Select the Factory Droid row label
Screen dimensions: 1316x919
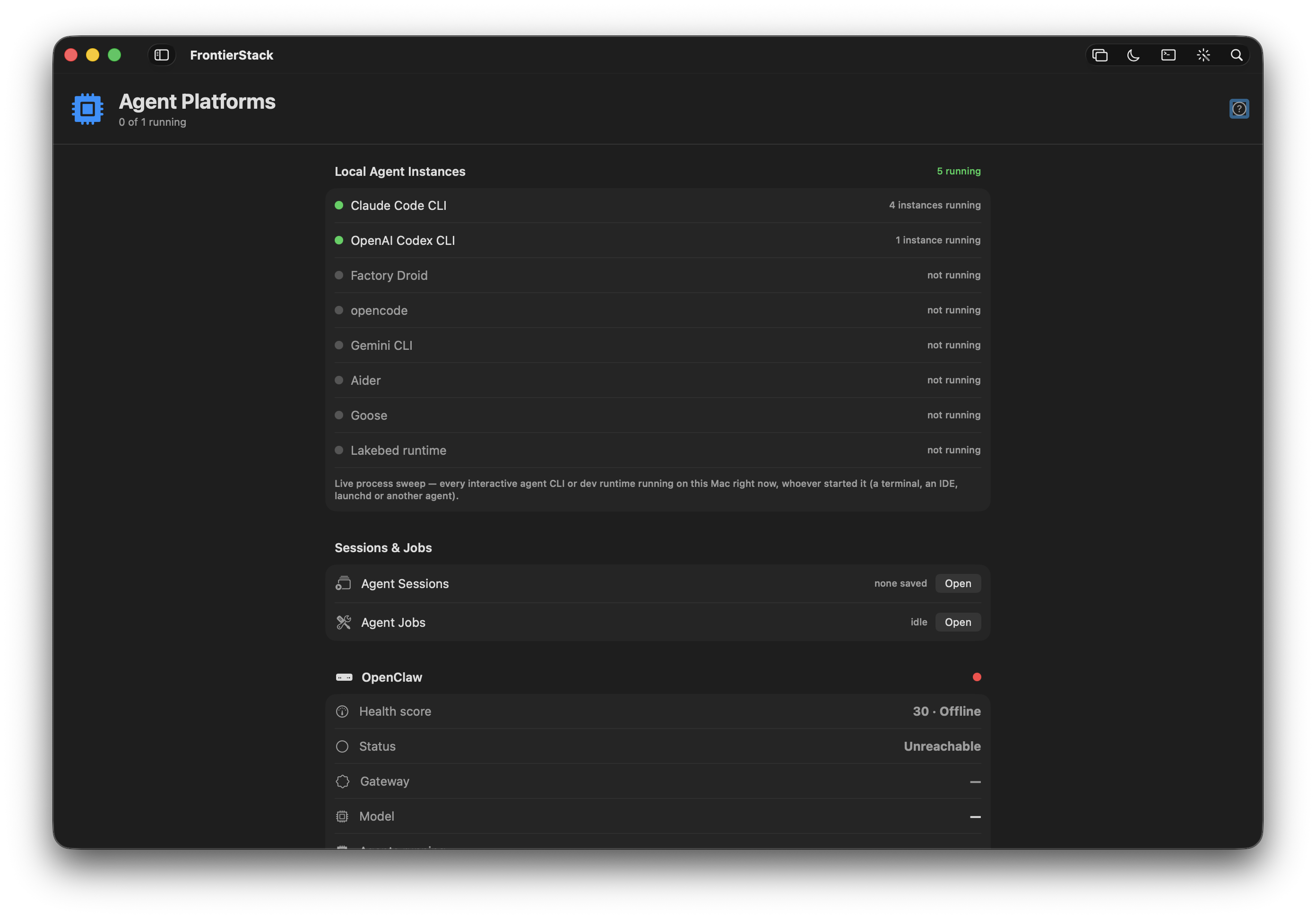pyautogui.click(x=389, y=275)
